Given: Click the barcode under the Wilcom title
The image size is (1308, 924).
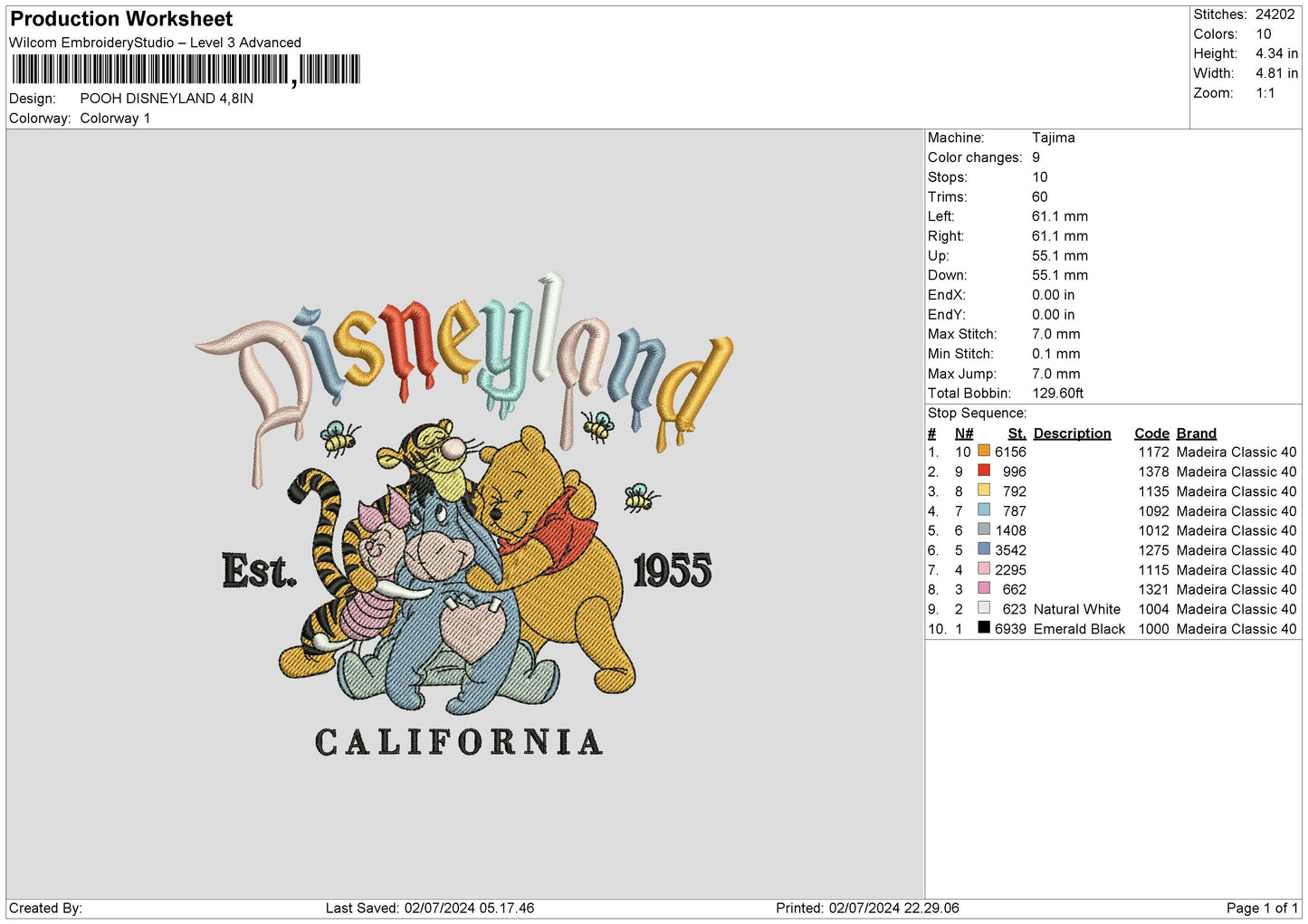Looking at the screenshot, I should tap(186, 70).
